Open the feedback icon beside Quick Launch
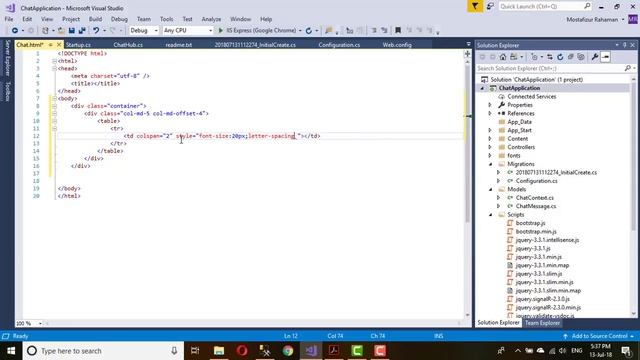This screenshot has height=360, width=640. pyautogui.click(x=490, y=7)
